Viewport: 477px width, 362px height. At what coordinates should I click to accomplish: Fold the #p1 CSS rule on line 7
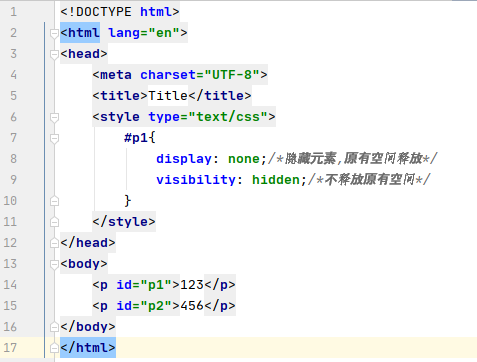tap(54, 138)
